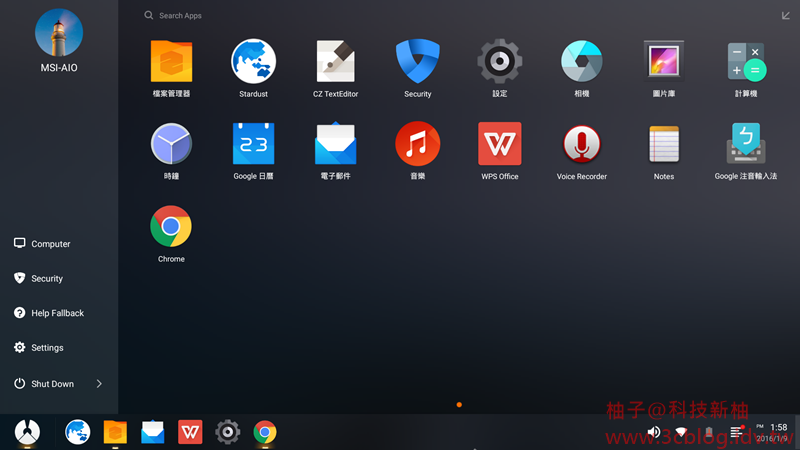Open the 圖片庫 gallery app
Screen dimensions: 800x450
(664, 61)
